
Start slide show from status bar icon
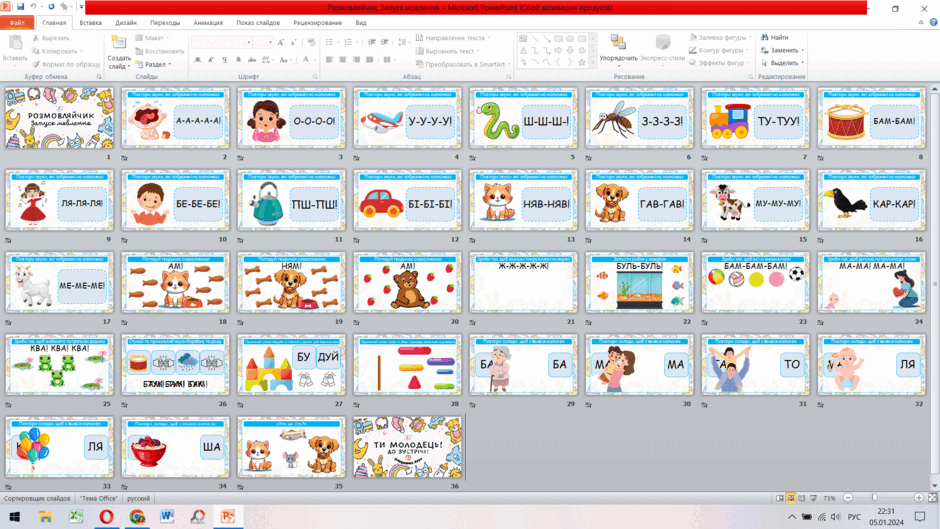click(x=814, y=498)
